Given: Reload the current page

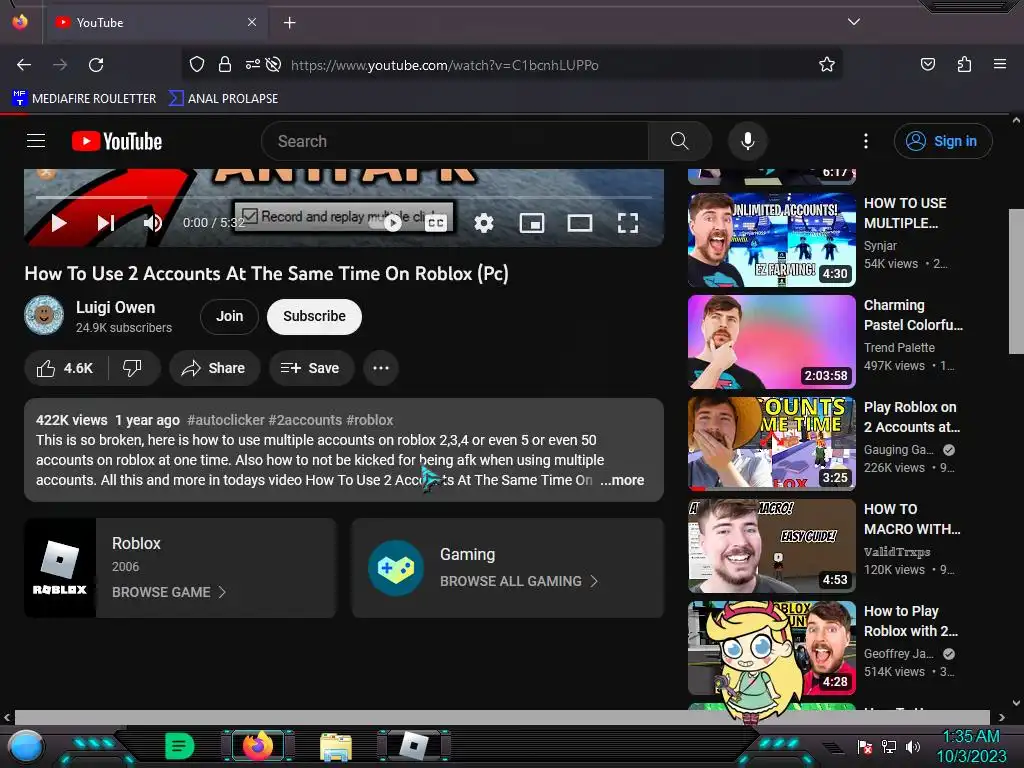Looking at the screenshot, I should pyautogui.click(x=96, y=65).
